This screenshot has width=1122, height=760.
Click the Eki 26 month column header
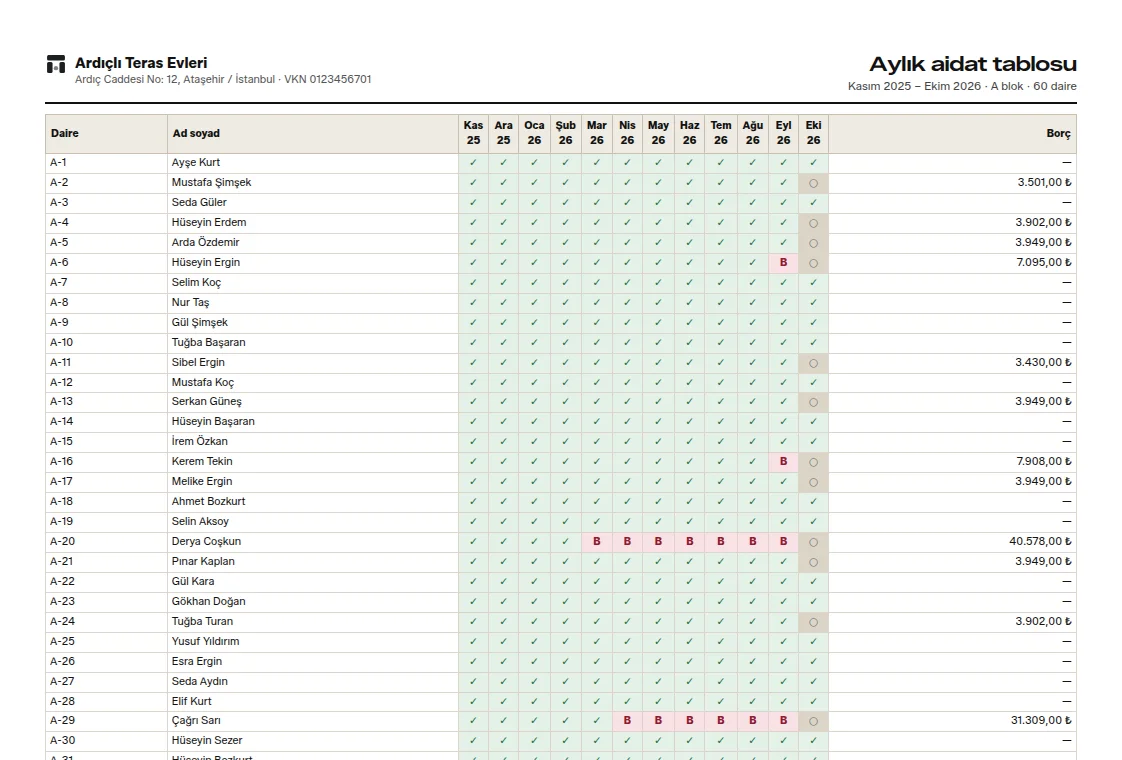[x=814, y=133]
